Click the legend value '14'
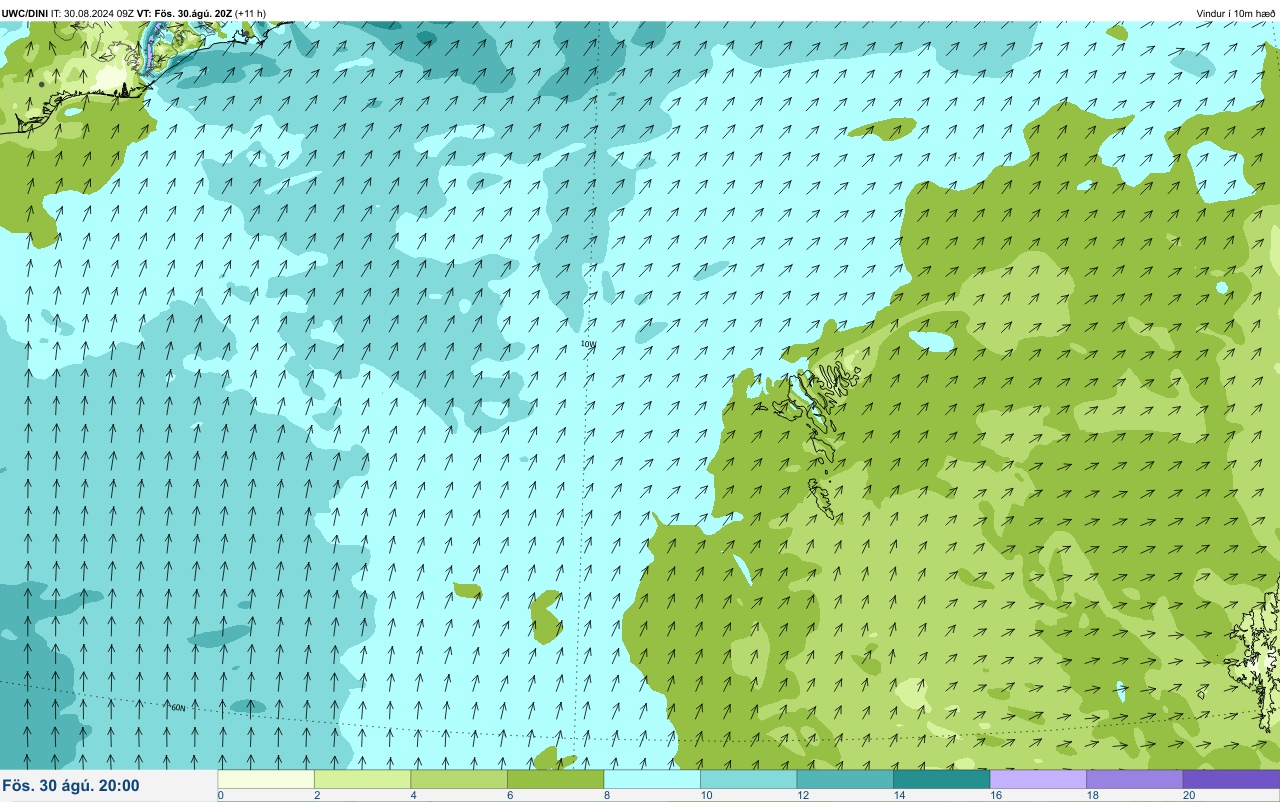The height and width of the screenshot is (802, 1280). coord(899,795)
